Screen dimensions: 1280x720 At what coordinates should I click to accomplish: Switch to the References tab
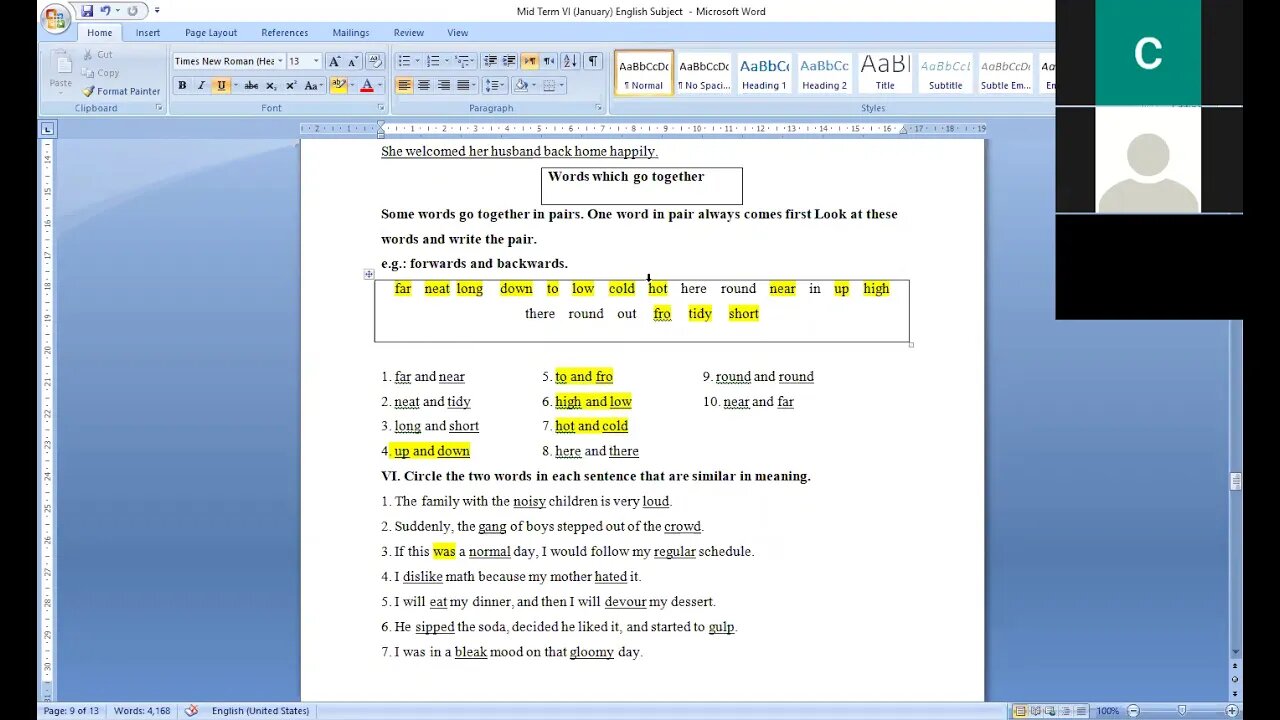click(x=285, y=33)
